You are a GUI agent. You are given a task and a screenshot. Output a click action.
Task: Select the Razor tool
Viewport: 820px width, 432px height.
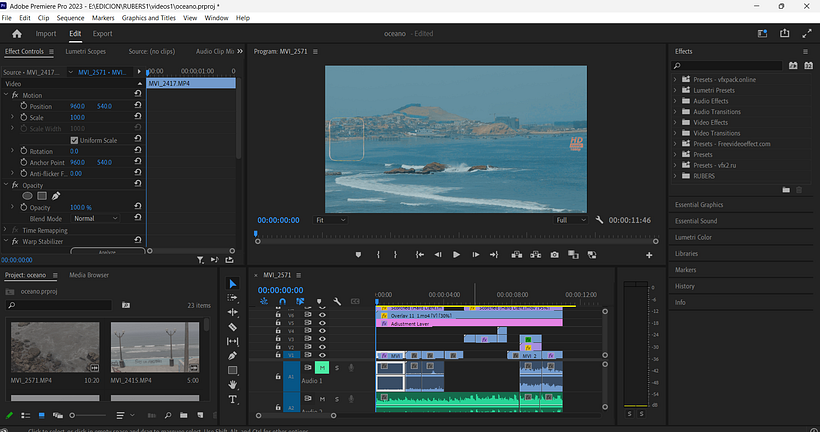click(x=233, y=327)
